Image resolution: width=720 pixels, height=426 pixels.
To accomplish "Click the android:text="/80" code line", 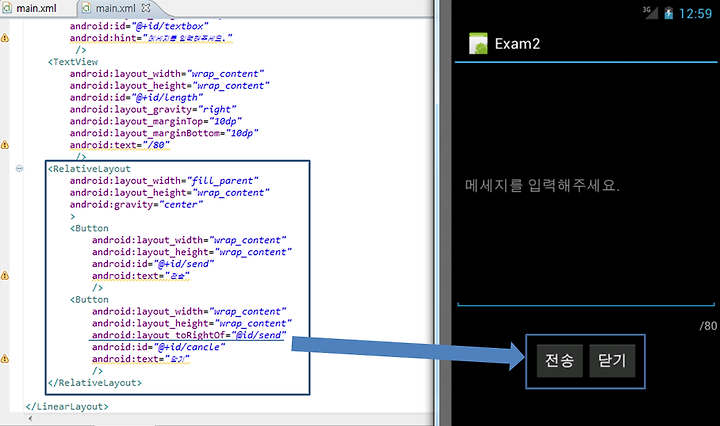I will click(119, 145).
